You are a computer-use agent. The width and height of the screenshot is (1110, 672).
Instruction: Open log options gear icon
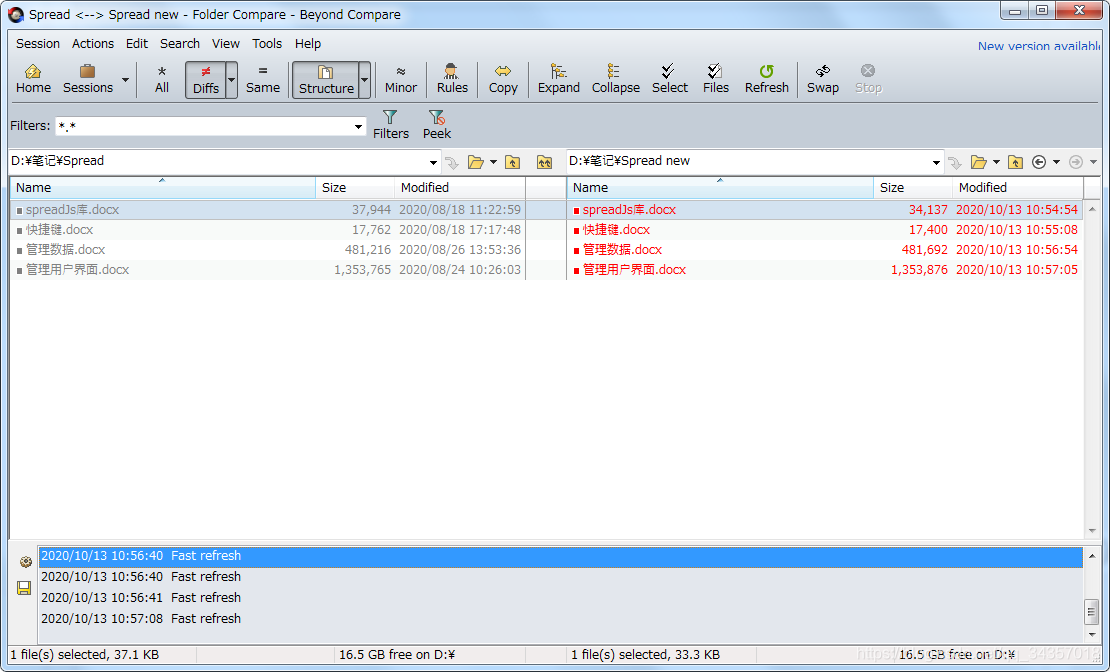[x=25, y=562]
